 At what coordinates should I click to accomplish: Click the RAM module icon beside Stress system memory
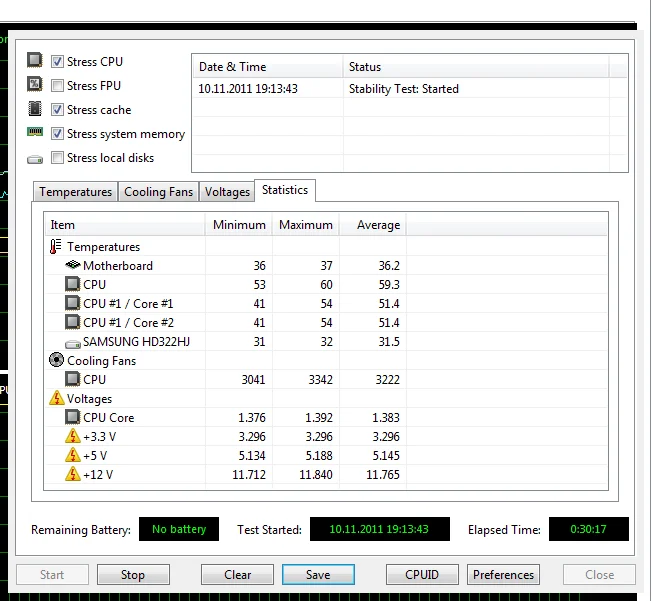[x=35, y=132]
